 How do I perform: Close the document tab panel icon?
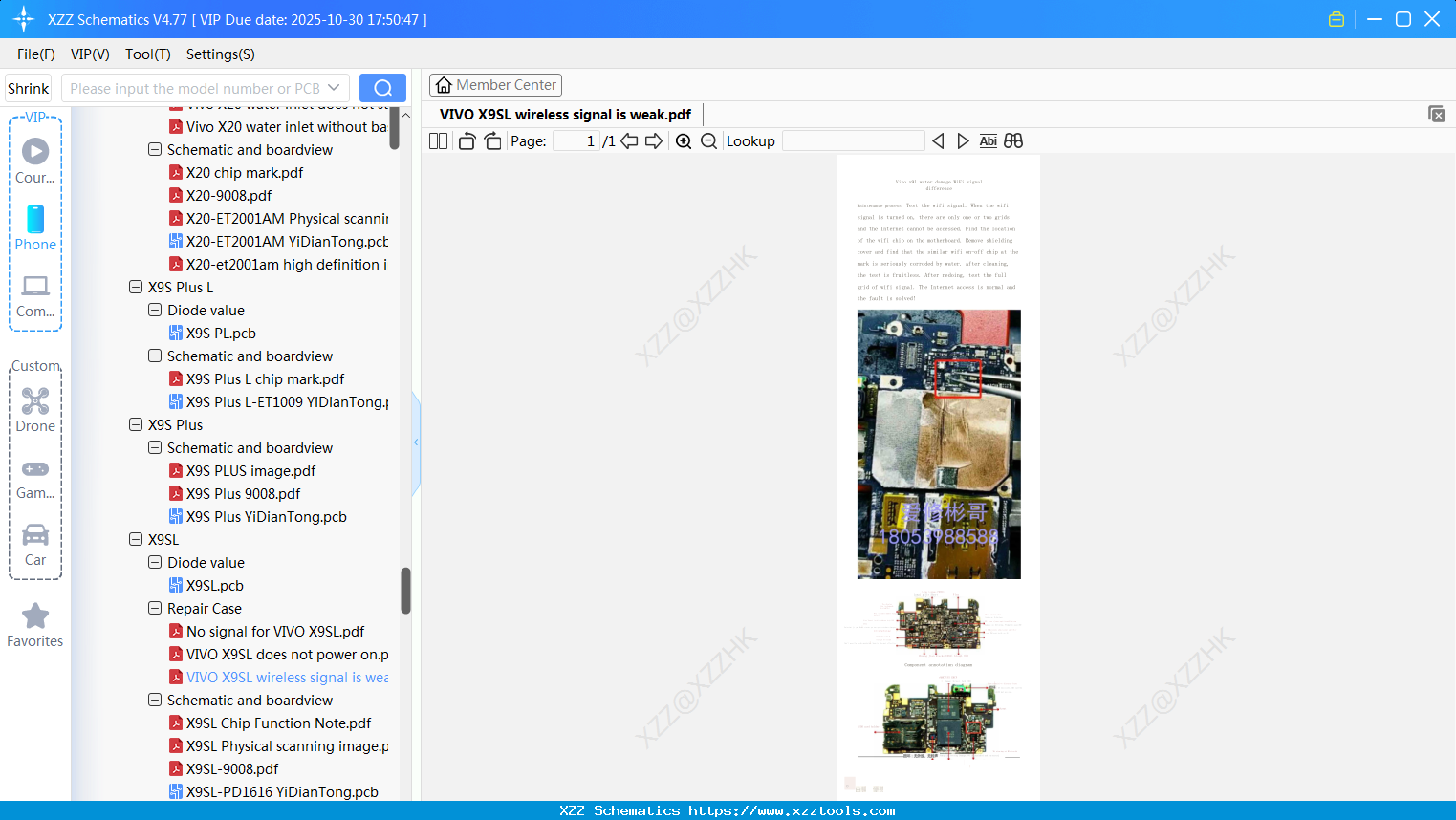coord(1437,114)
